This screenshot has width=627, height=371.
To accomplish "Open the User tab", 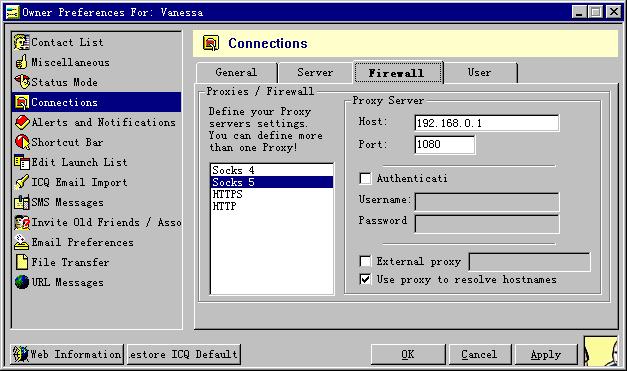I will 480,73.
